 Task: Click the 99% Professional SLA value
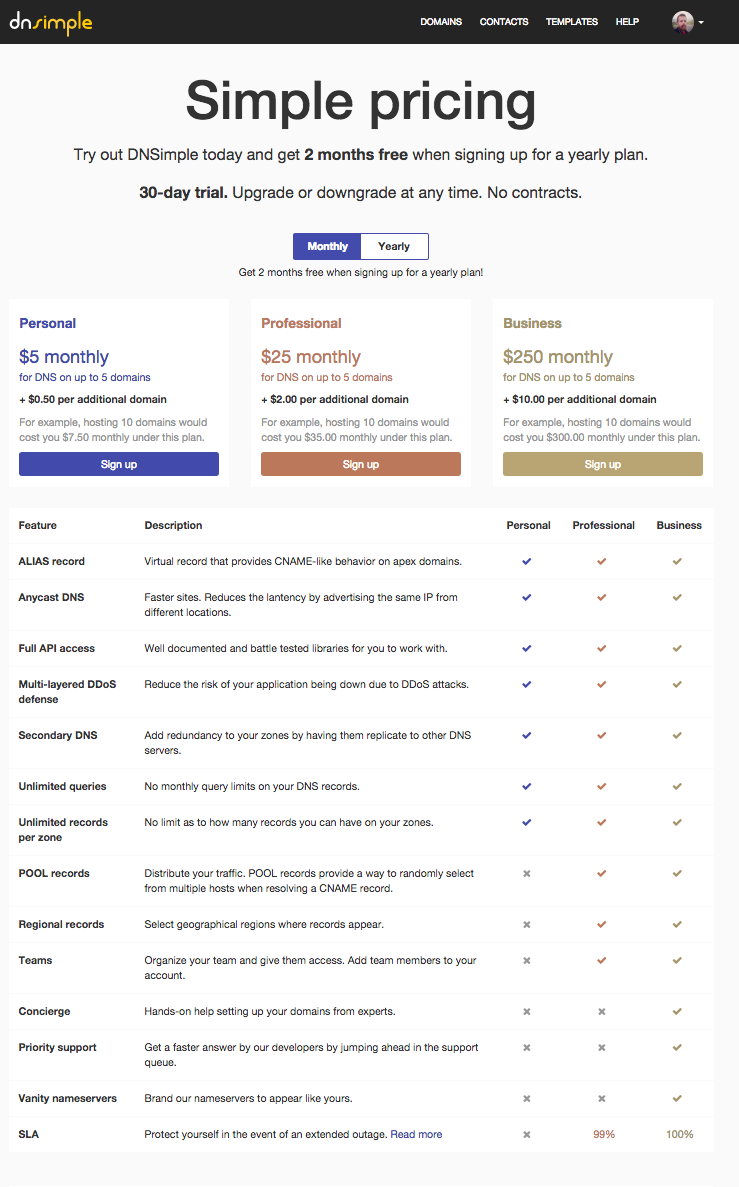[x=603, y=1134]
